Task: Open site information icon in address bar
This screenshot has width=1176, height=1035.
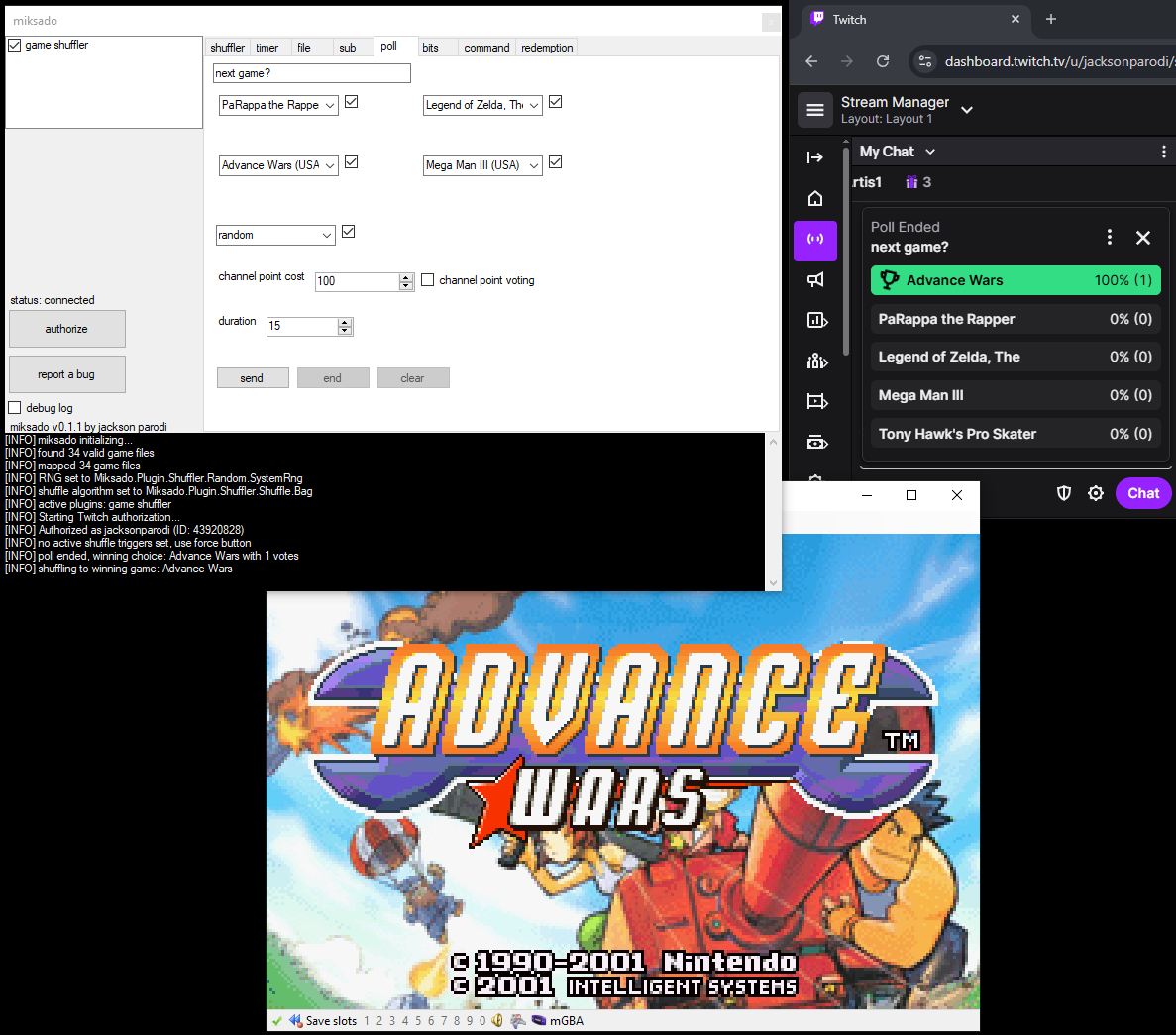Action: pos(925,61)
